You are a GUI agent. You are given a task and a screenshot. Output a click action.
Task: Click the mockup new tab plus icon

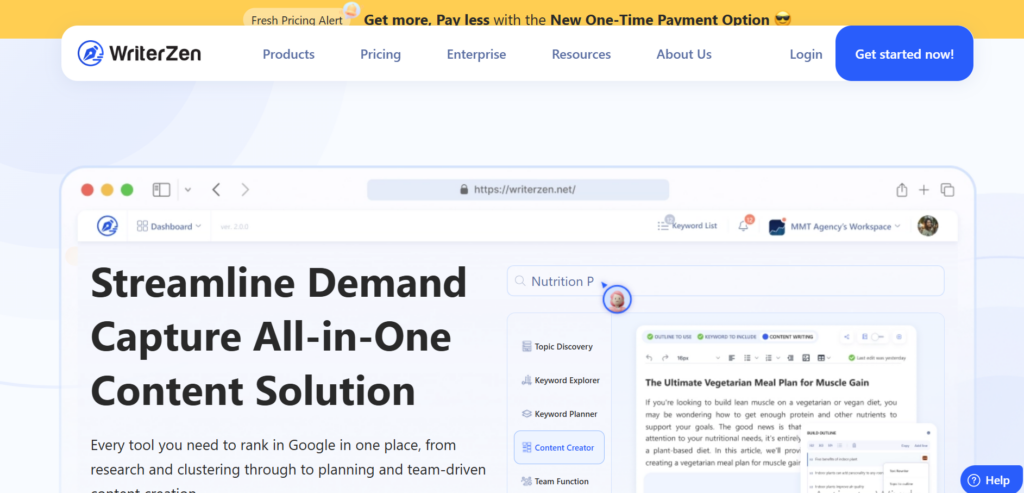click(x=923, y=190)
